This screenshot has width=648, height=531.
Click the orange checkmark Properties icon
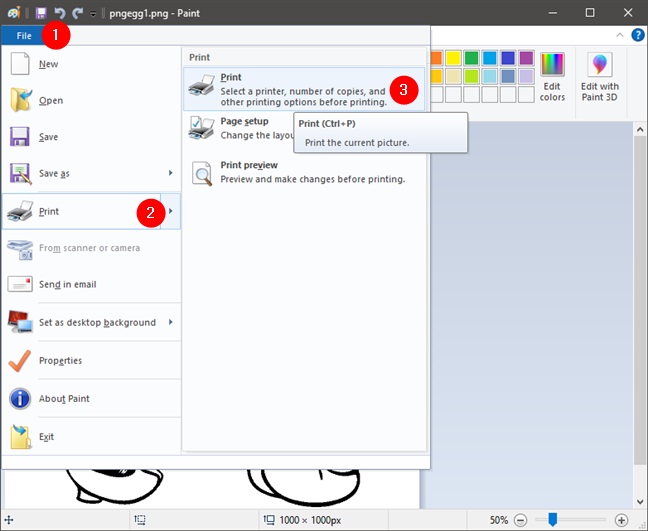19,360
